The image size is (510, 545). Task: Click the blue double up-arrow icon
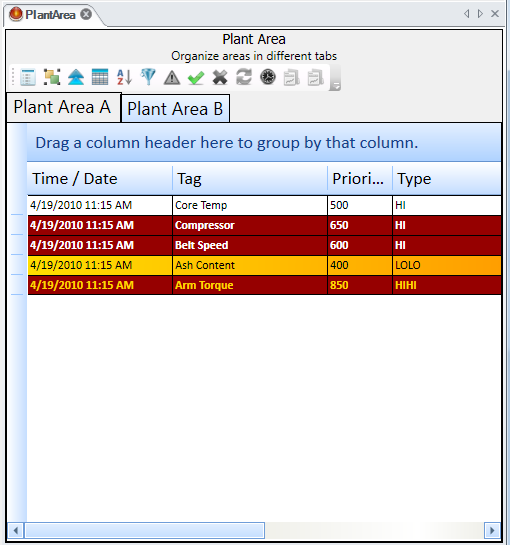click(76, 77)
